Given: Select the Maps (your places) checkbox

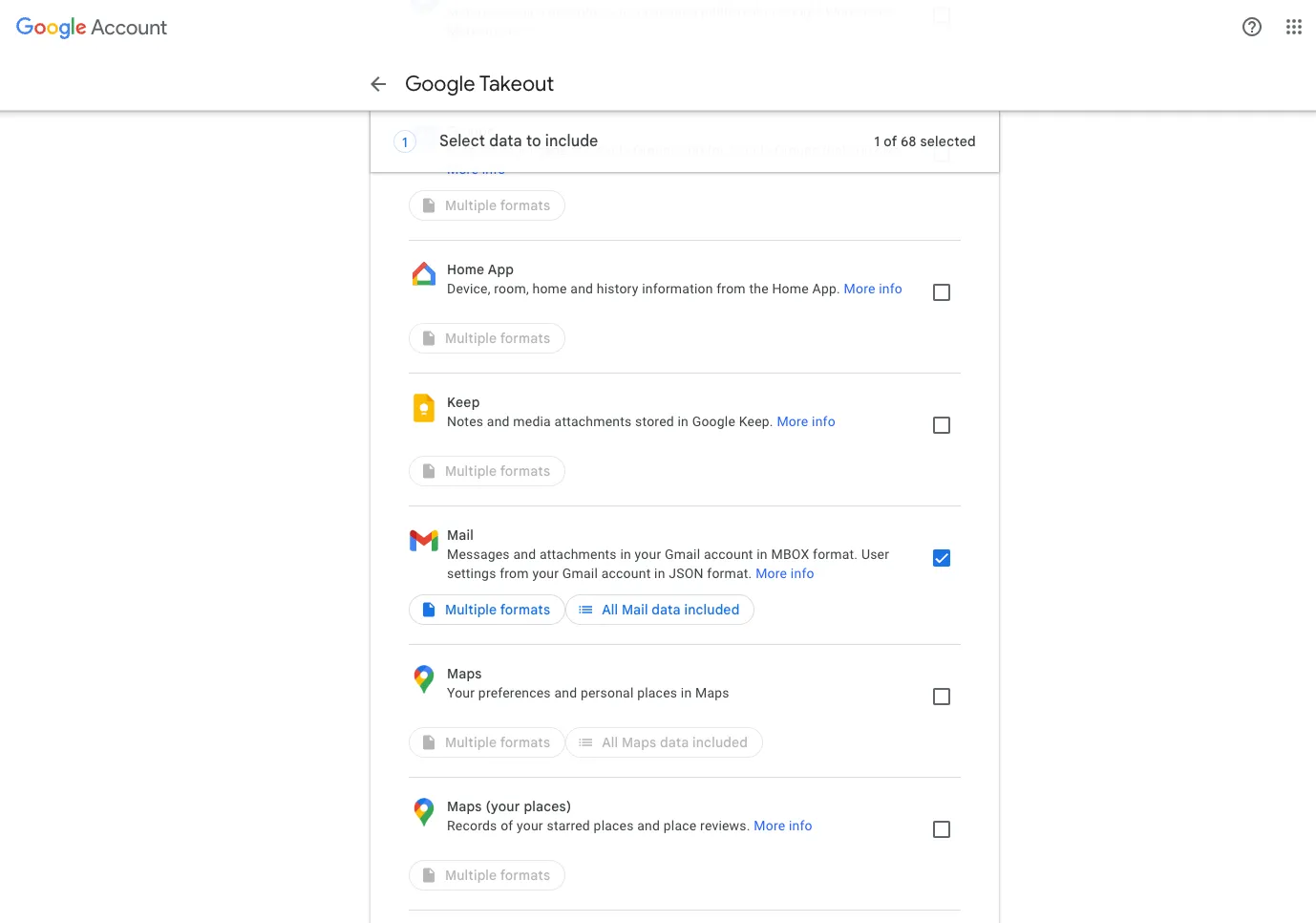Looking at the screenshot, I should pyautogui.click(x=942, y=829).
